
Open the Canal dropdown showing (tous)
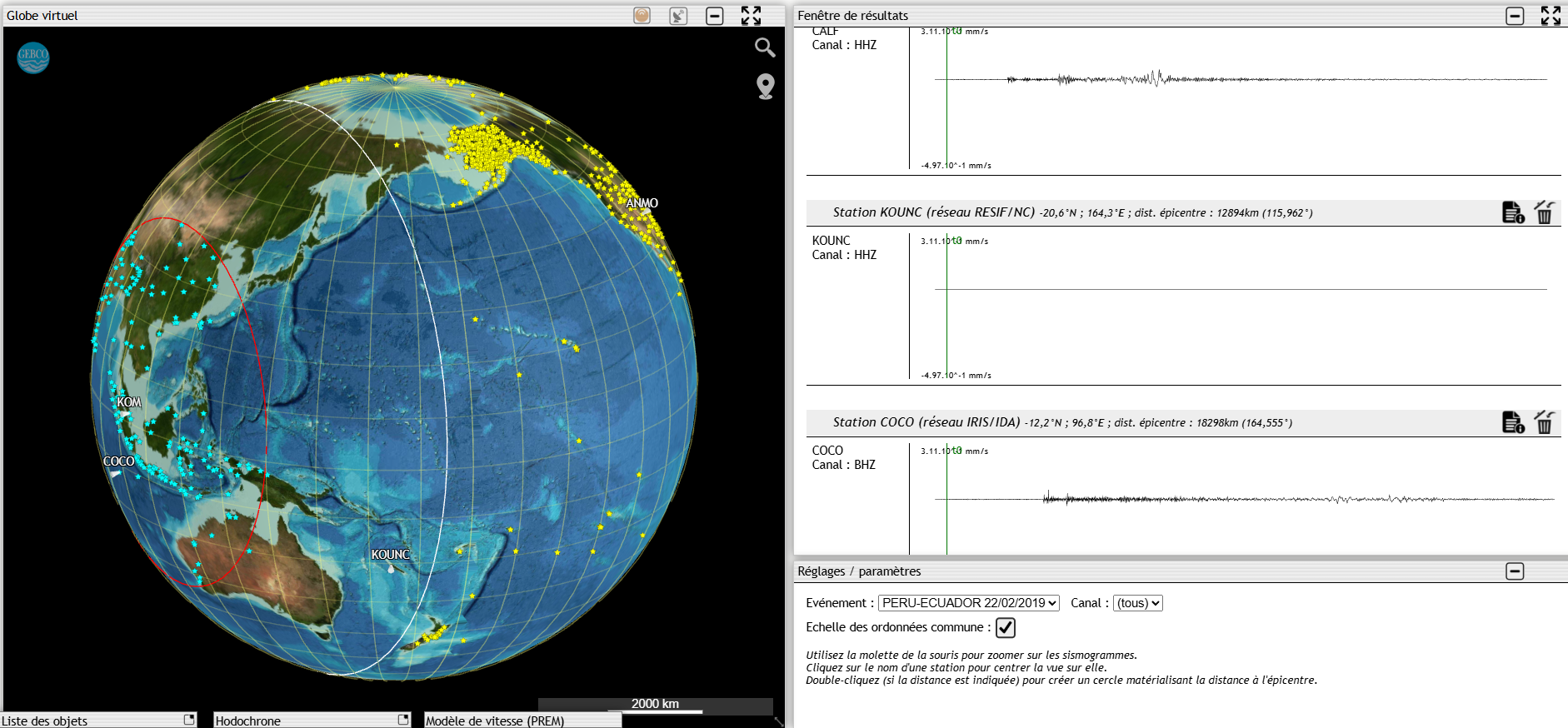[x=1137, y=603]
